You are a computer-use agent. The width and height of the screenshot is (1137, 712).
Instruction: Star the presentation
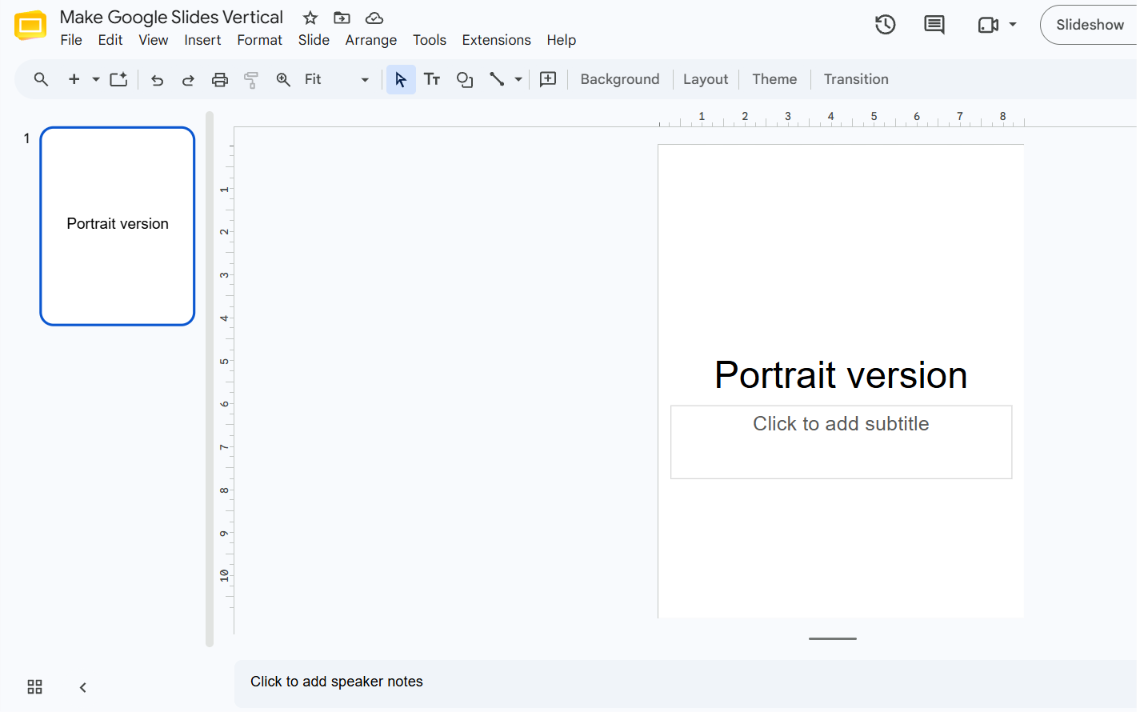(x=310, y=18)
